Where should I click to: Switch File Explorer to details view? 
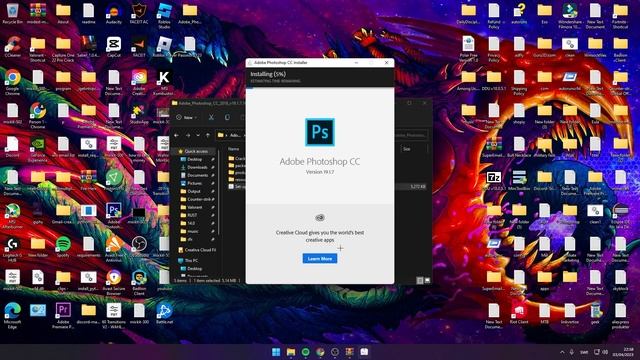[420, 280]
